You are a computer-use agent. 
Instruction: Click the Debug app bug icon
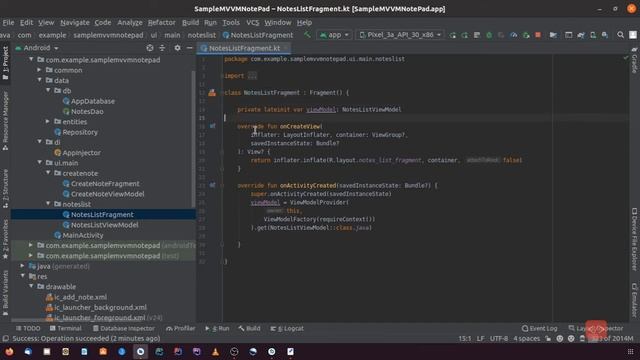point(489,35)
